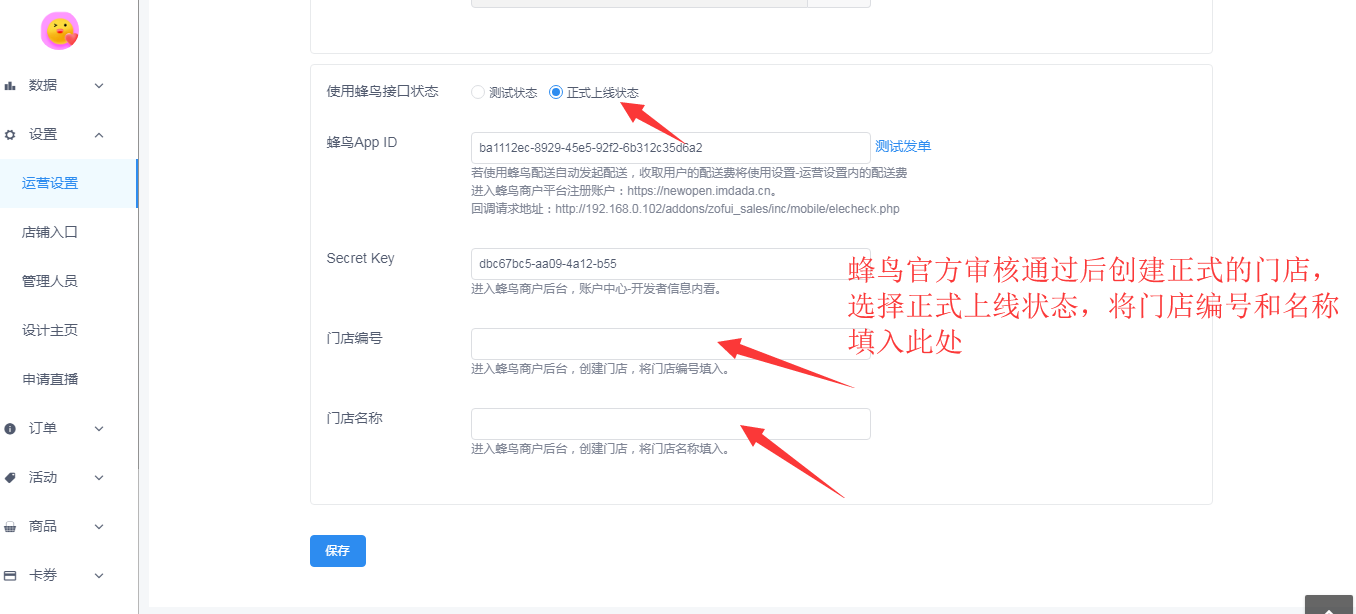Click into the Secret Key field

pos(671,264)
